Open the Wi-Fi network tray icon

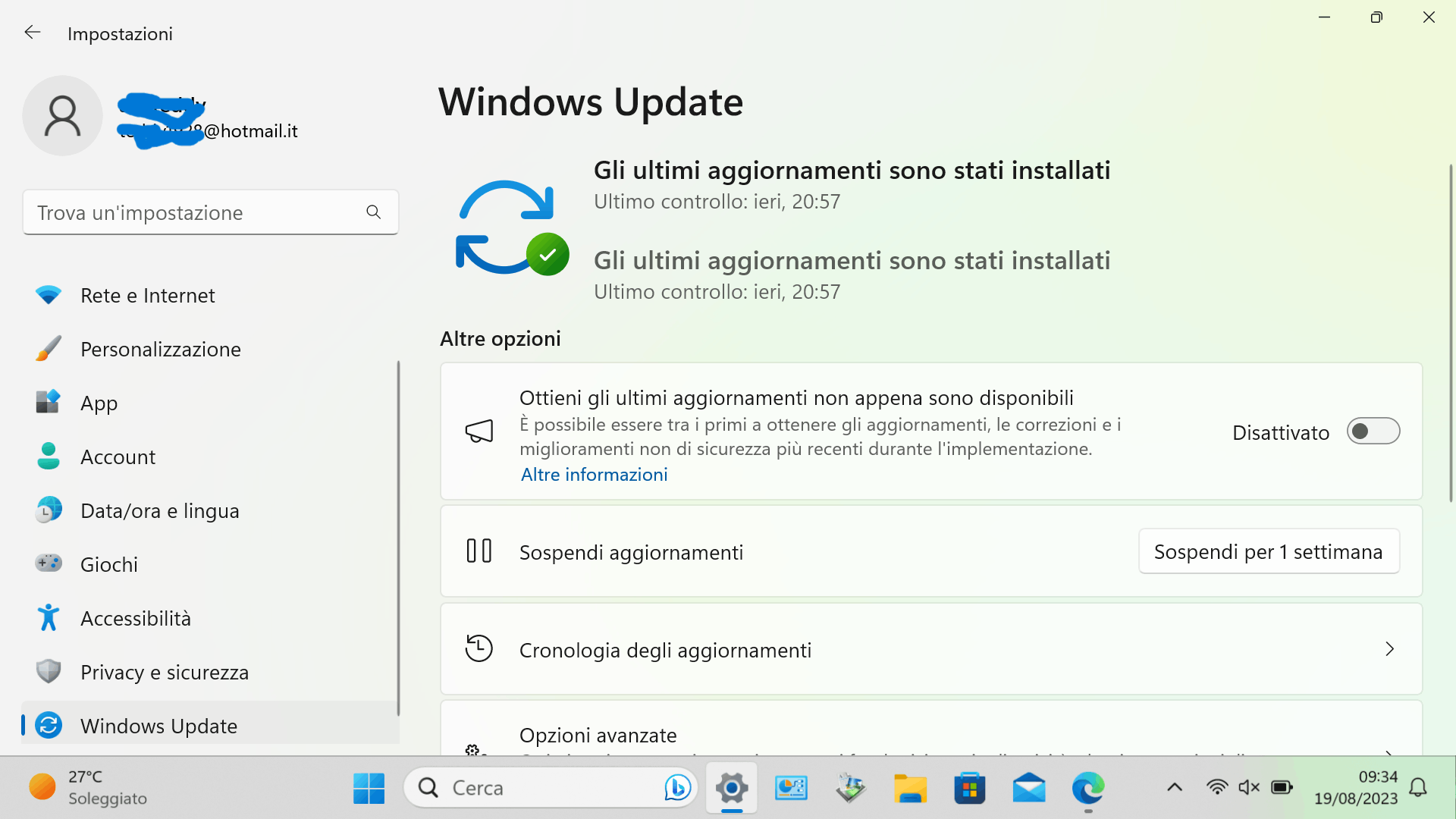pyautogui.click(x=1216, y=787)
